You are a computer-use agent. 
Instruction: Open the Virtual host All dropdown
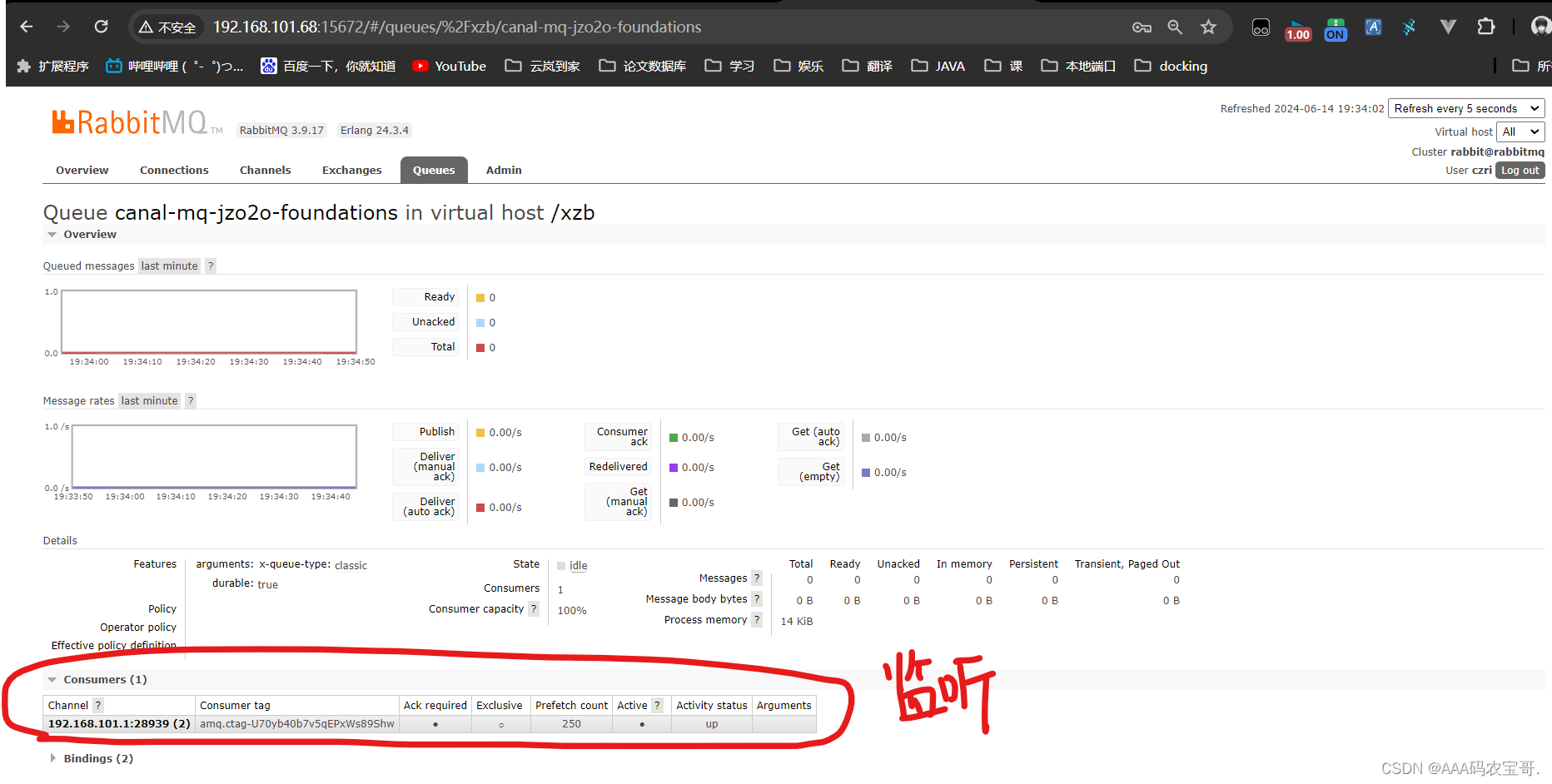pos(1520,131)
